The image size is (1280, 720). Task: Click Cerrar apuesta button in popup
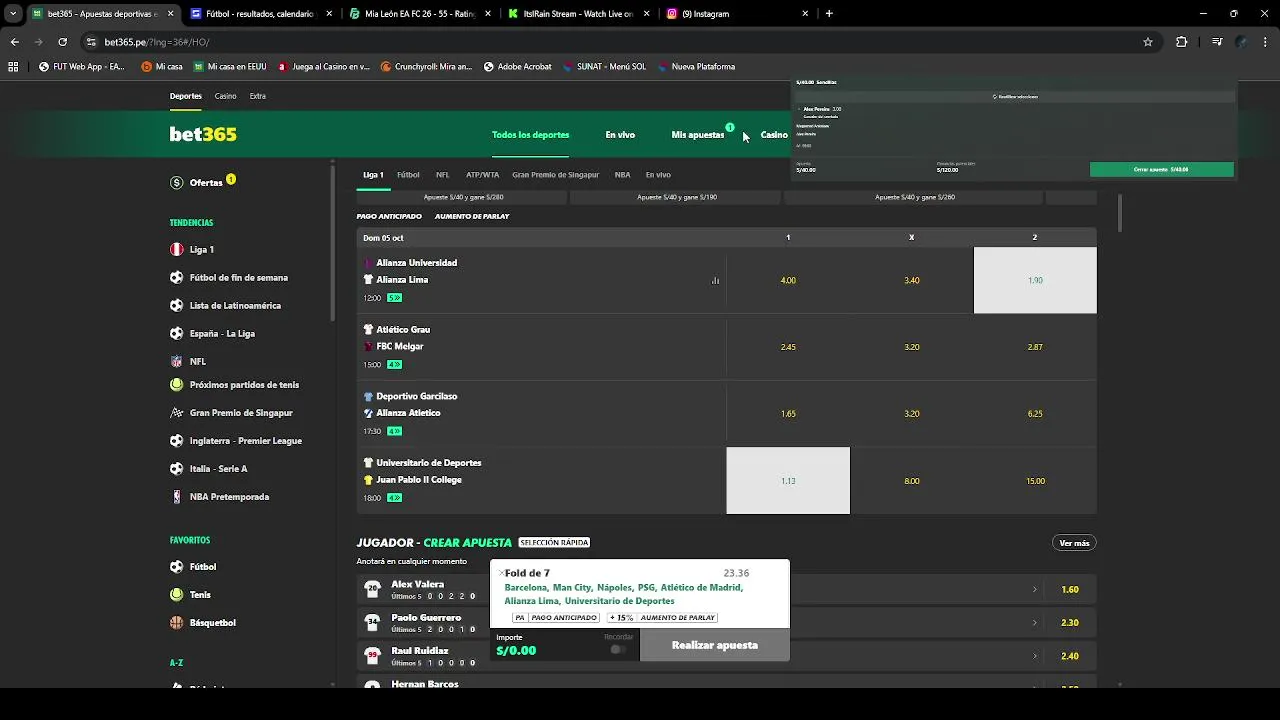pos(1161,170)
